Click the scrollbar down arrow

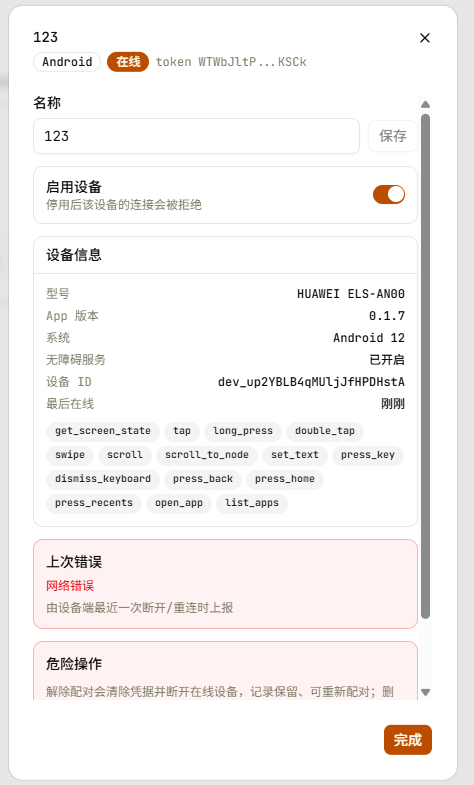pyautogui.click(x=425, y=692)
